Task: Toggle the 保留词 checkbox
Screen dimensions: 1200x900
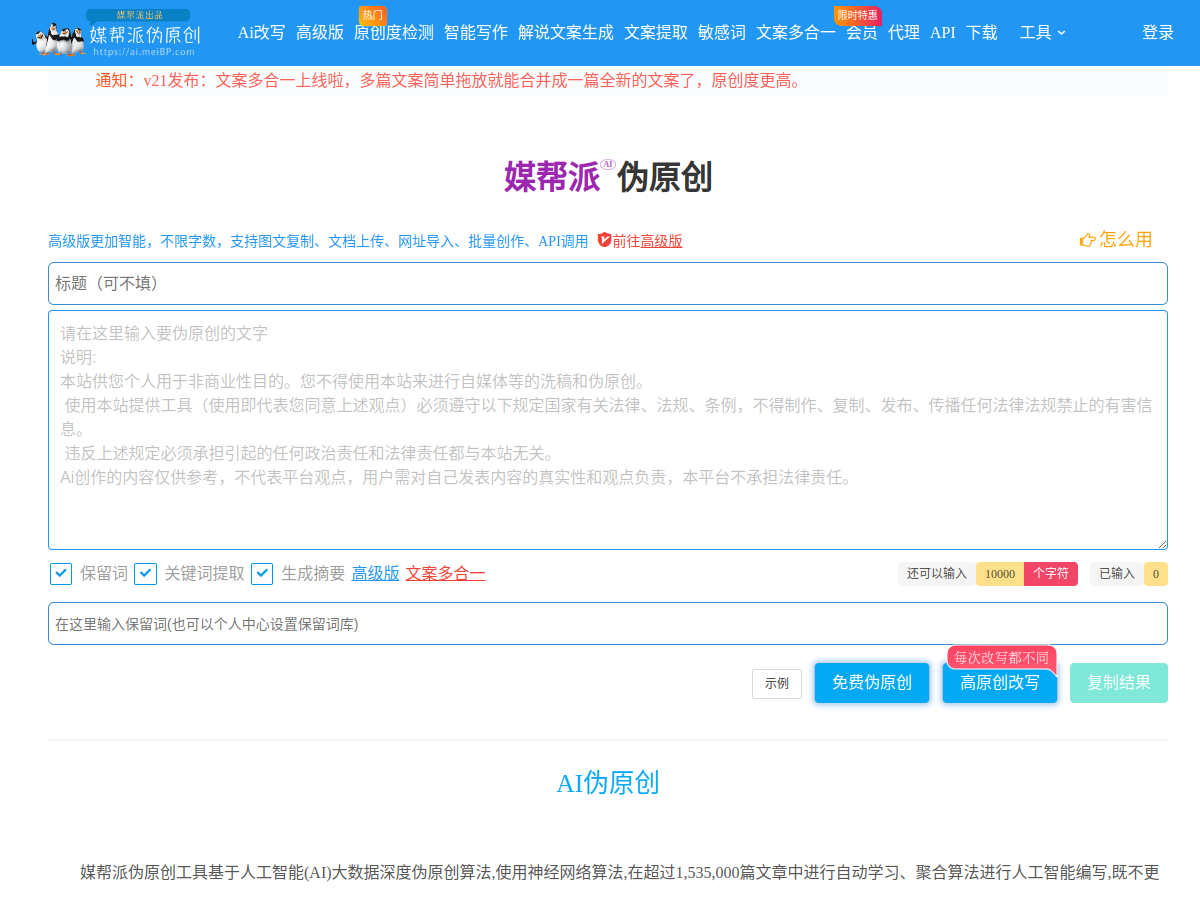Action: coord(61,573)
